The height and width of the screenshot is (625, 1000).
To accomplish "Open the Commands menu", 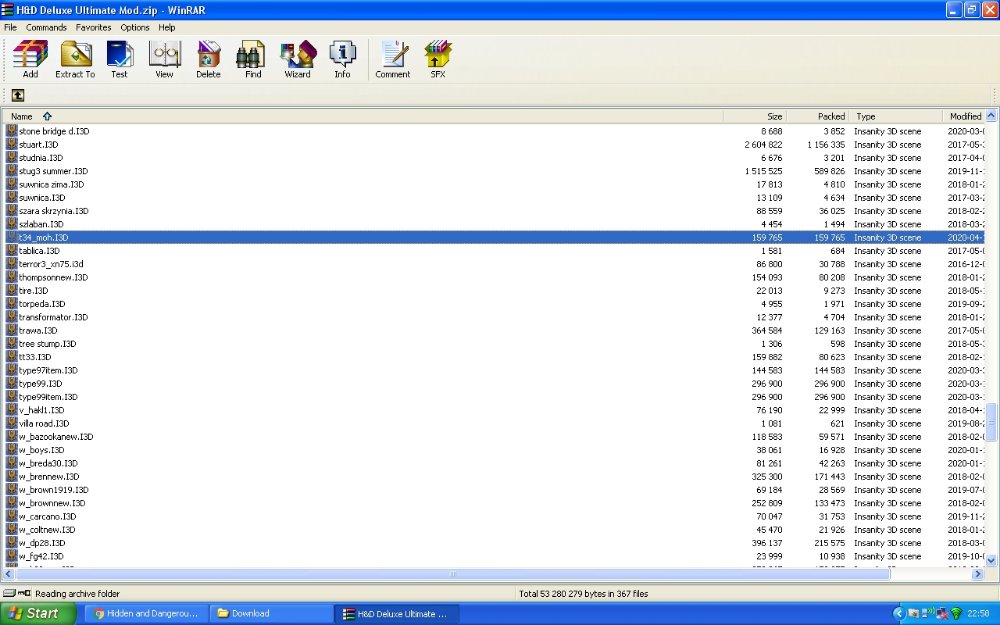I will pos(46,27).
